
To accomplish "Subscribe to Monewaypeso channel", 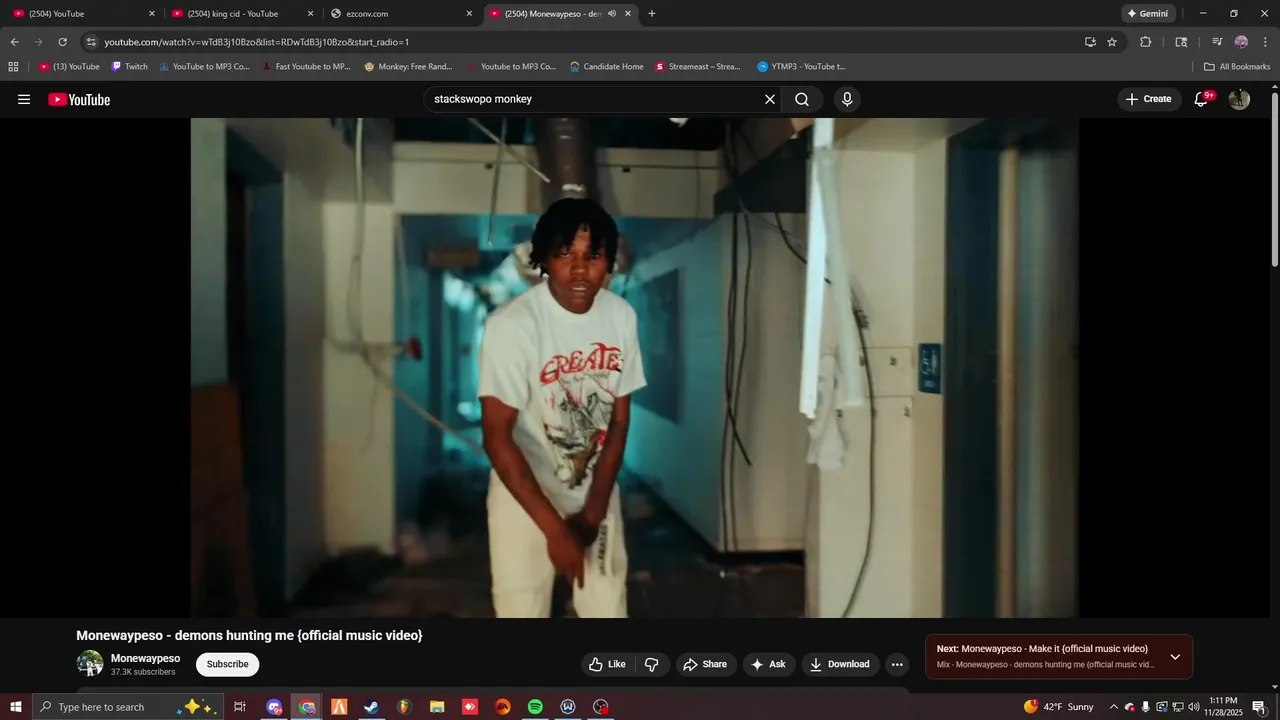I will coord(228,664).
